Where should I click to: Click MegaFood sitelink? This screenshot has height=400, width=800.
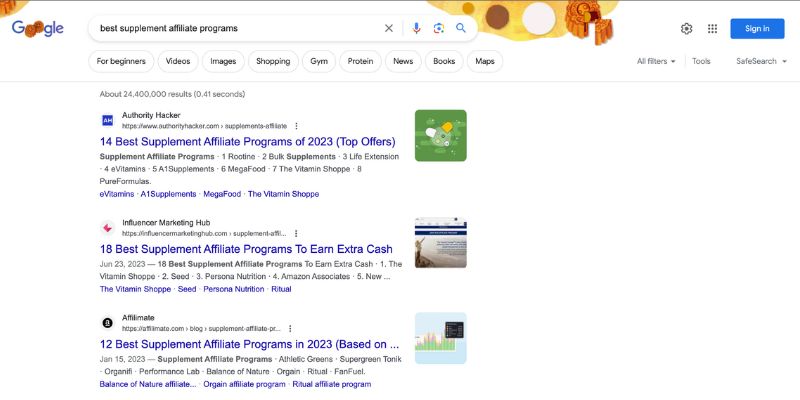(222, 194)
